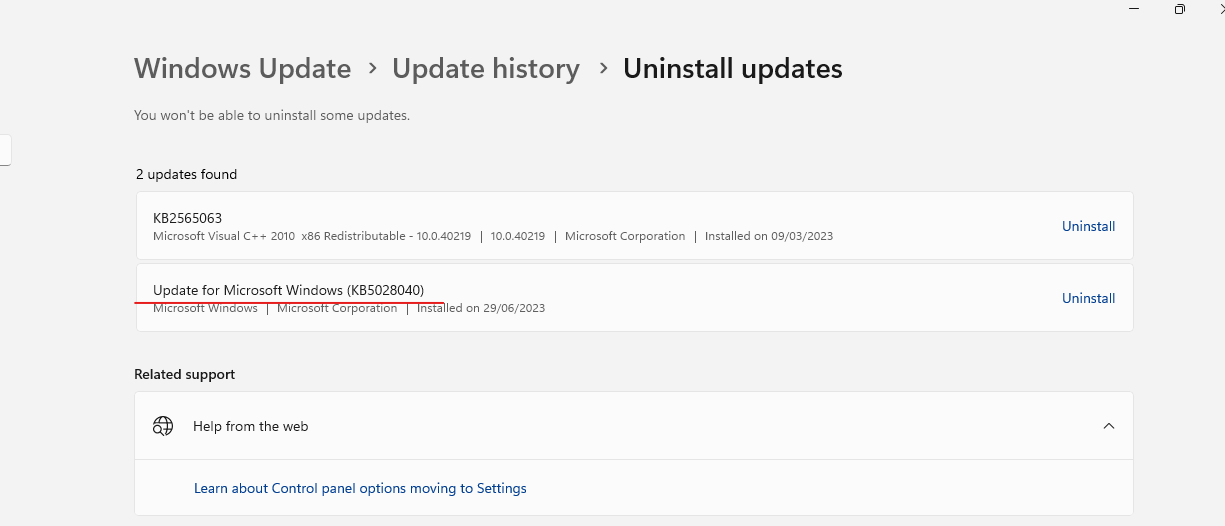Uninstall Update for Microsoft Windows (KB5028040)

click(1088, 298)
